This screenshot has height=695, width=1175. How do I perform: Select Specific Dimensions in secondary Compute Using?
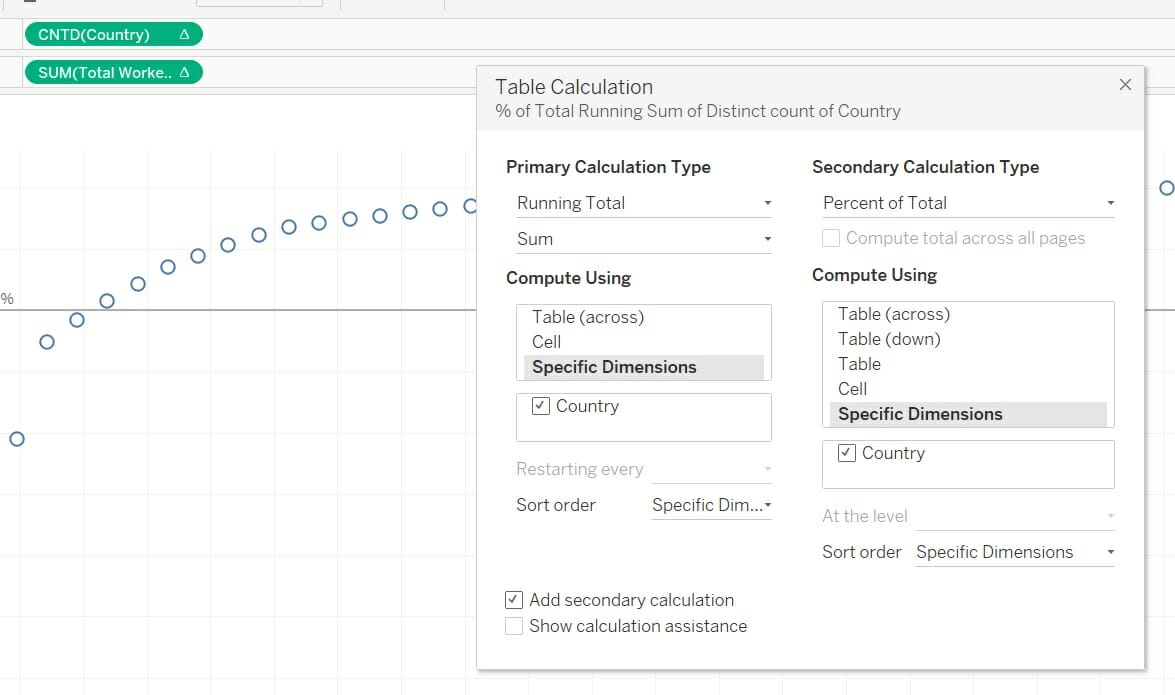coord(920,413)
